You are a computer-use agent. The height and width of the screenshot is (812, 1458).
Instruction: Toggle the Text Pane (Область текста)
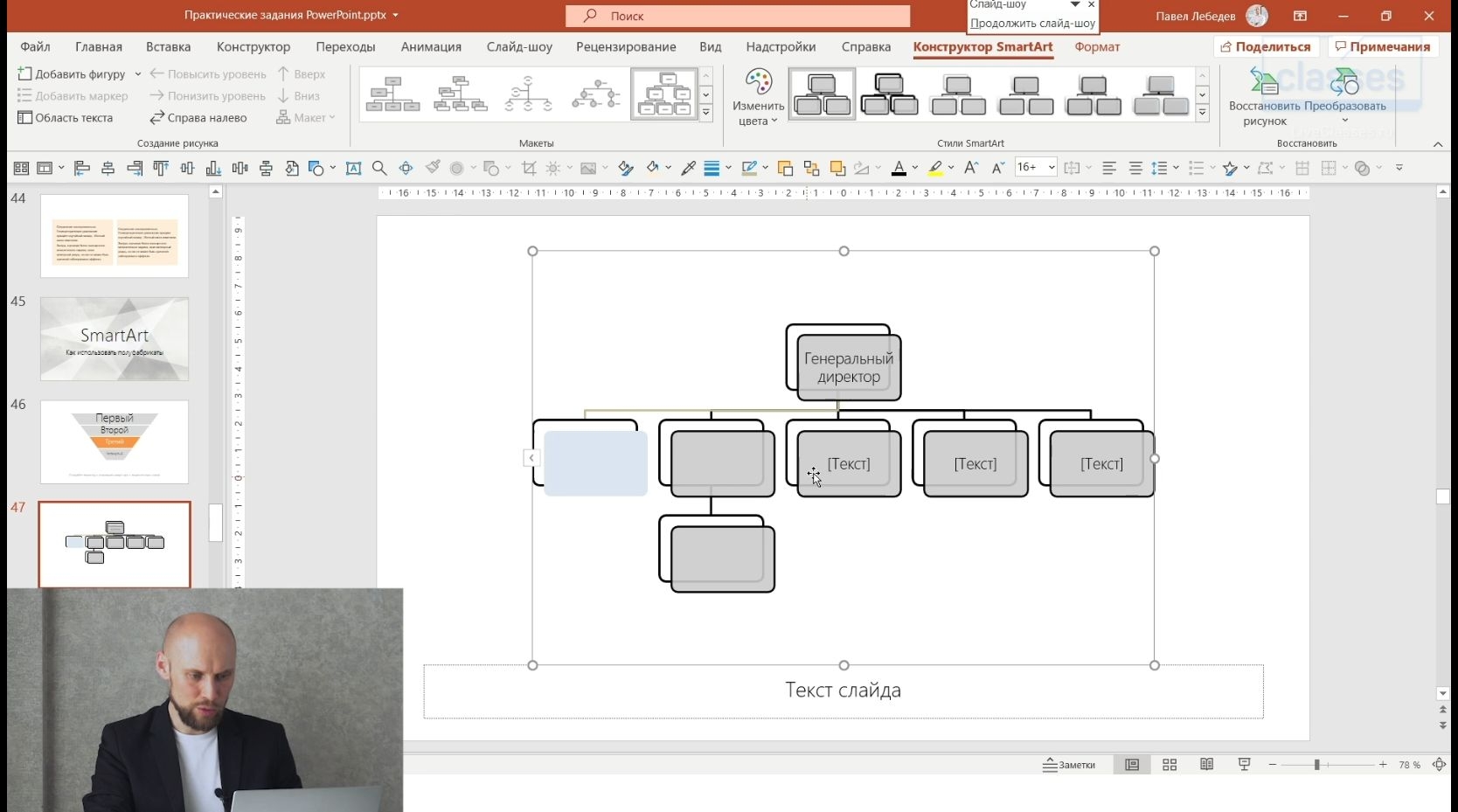(x=66, y=118)
